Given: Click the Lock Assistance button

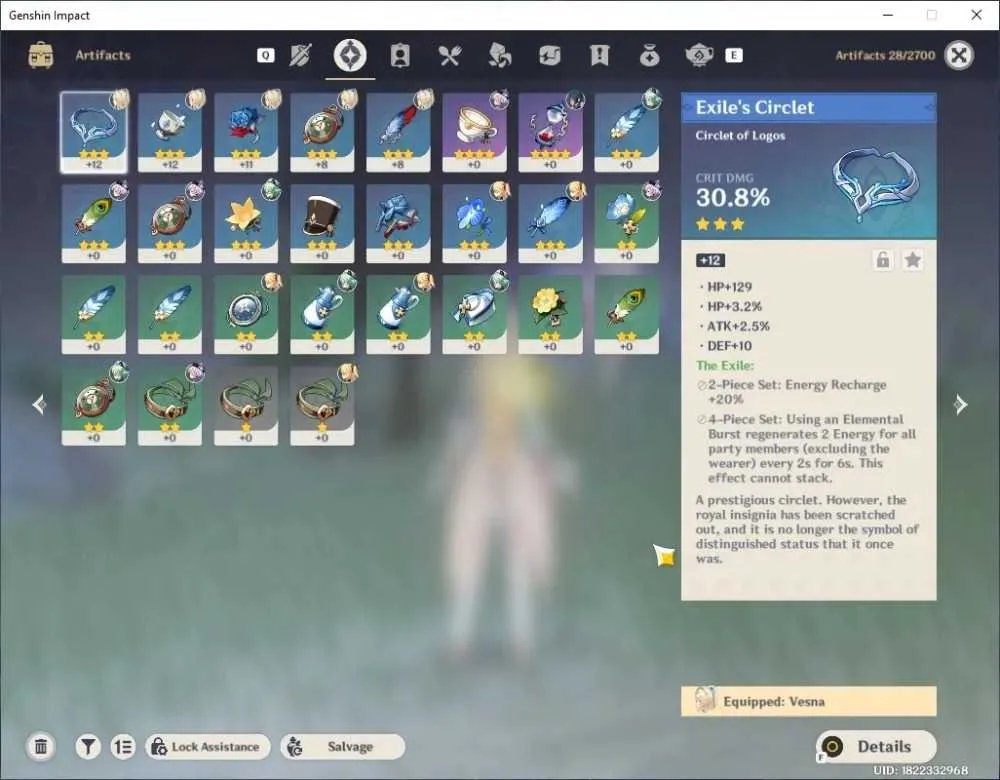Looking at the screenshot, I should coord(208,746).
